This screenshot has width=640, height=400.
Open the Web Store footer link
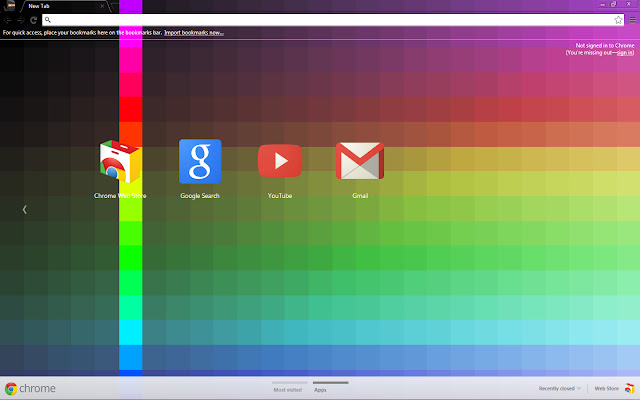[x=607, y=389]
